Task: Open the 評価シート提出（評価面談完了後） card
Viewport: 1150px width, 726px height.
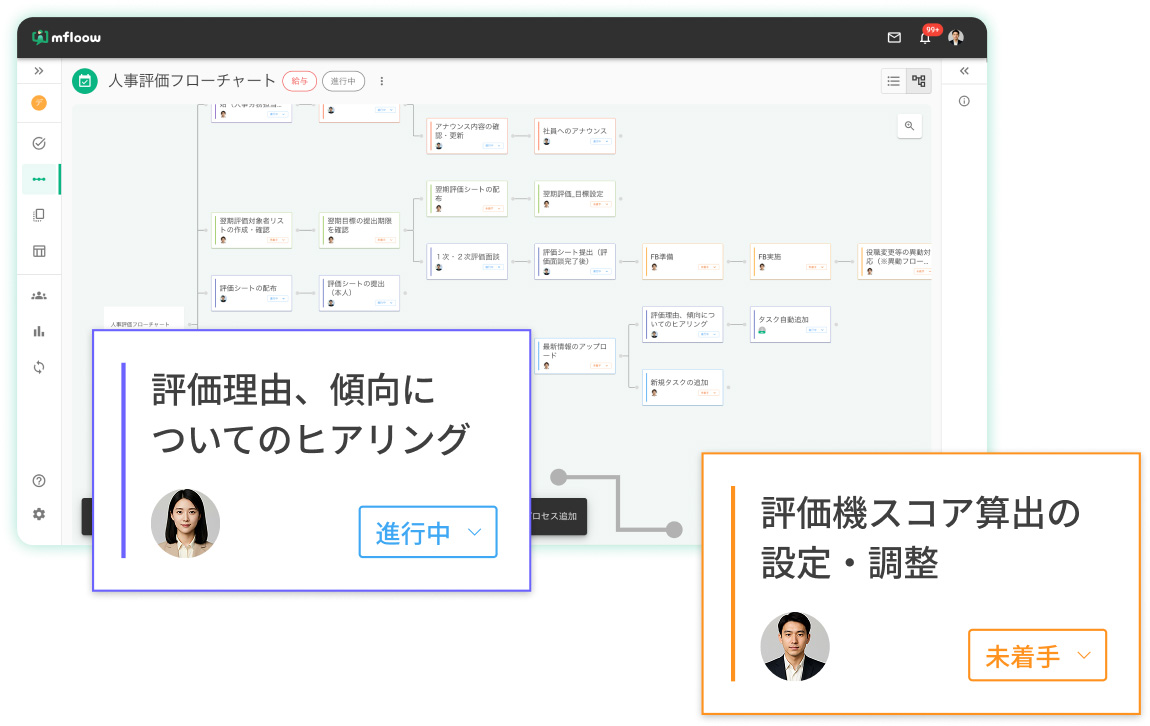Action: click(575, 262)
